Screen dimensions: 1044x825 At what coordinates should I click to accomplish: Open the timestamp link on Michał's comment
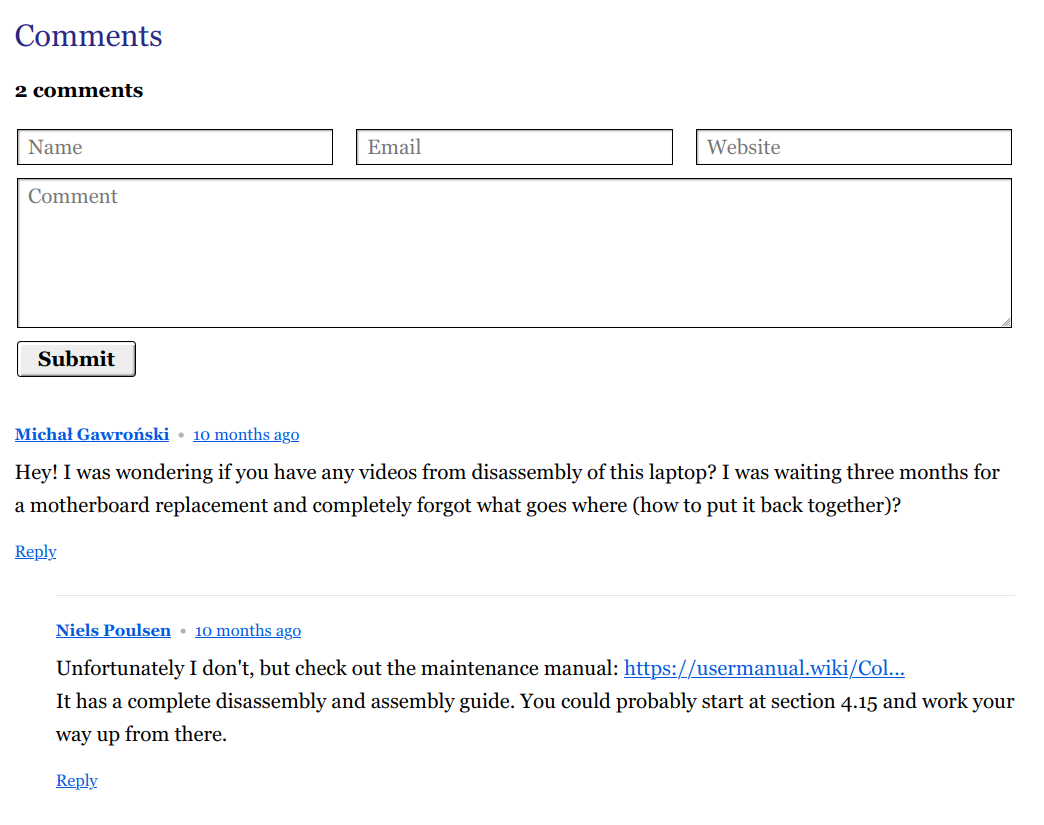(x=246, y=435)
